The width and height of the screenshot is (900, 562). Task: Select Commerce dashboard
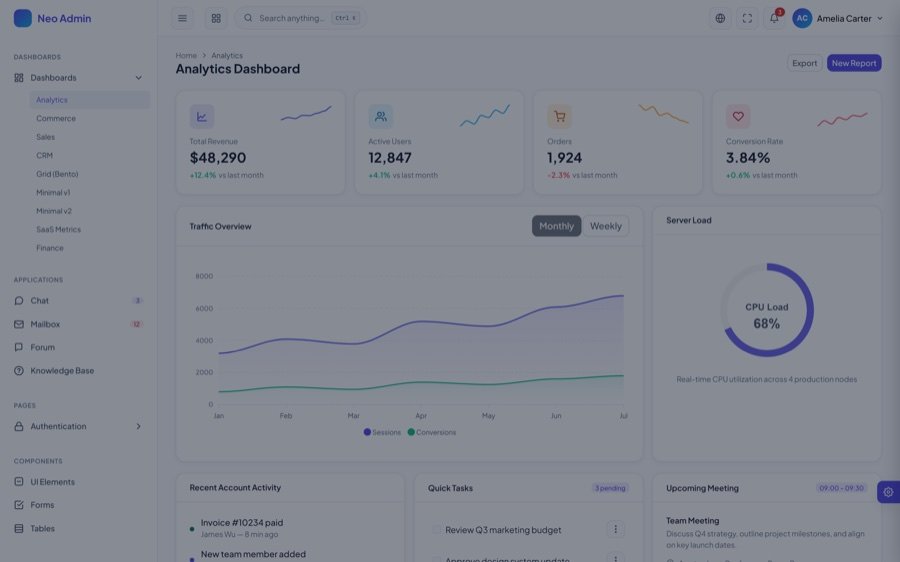point(90,118)
